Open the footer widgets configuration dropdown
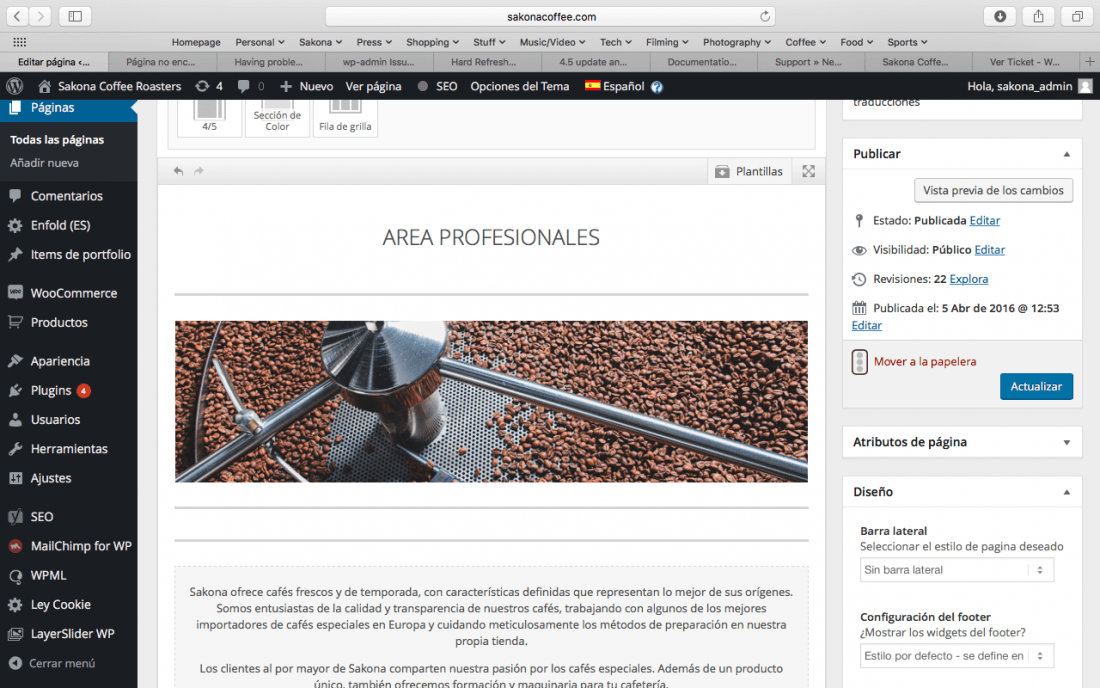 (956, 656)
